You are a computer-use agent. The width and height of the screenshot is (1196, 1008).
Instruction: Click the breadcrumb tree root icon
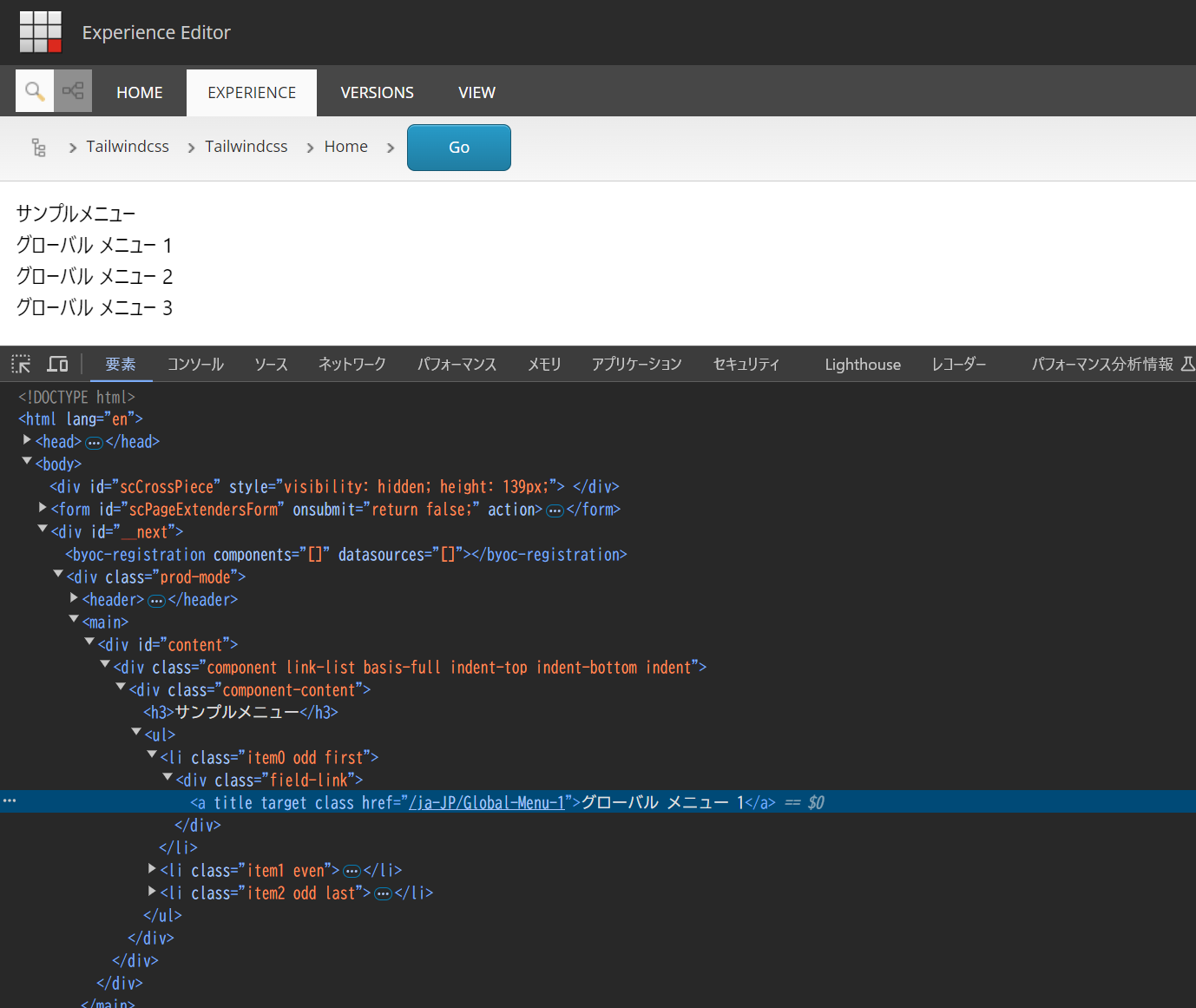point(38,147)
